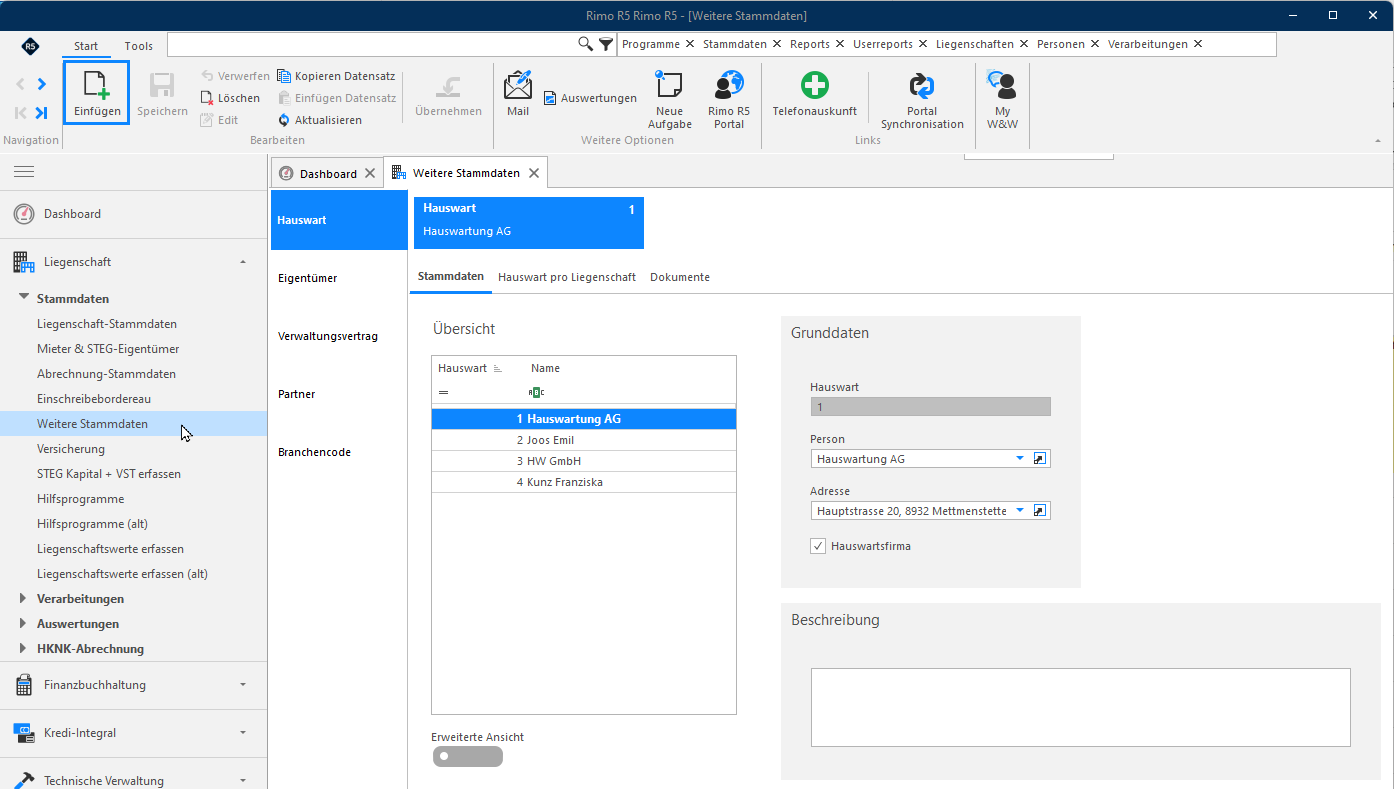Toggle the hamburger sidebar menu
Screen dimensions: 1394x789
click(x=24, y=172)
